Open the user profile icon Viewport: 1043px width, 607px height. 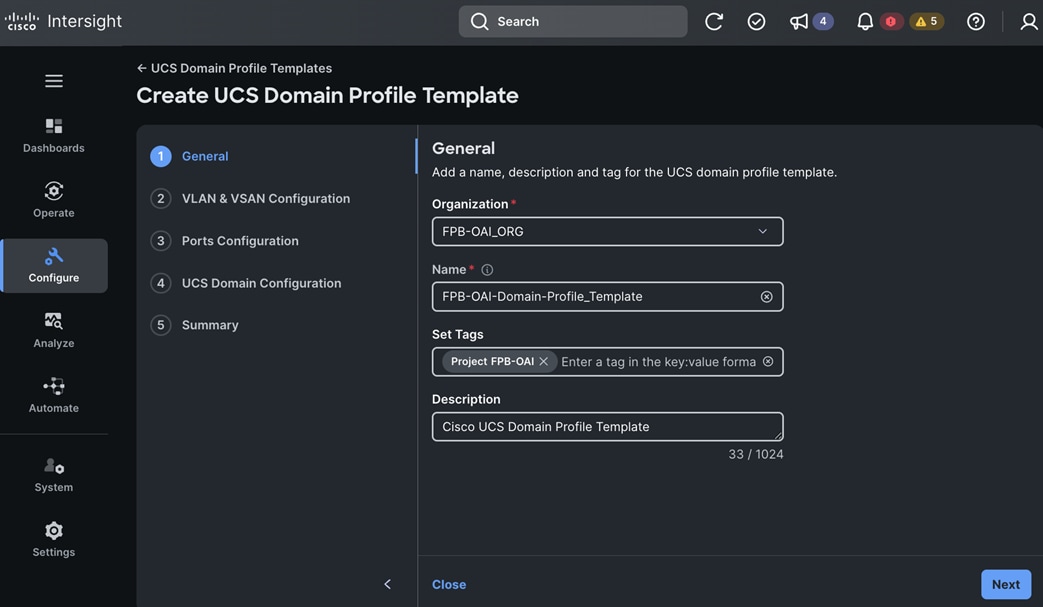1028,21
